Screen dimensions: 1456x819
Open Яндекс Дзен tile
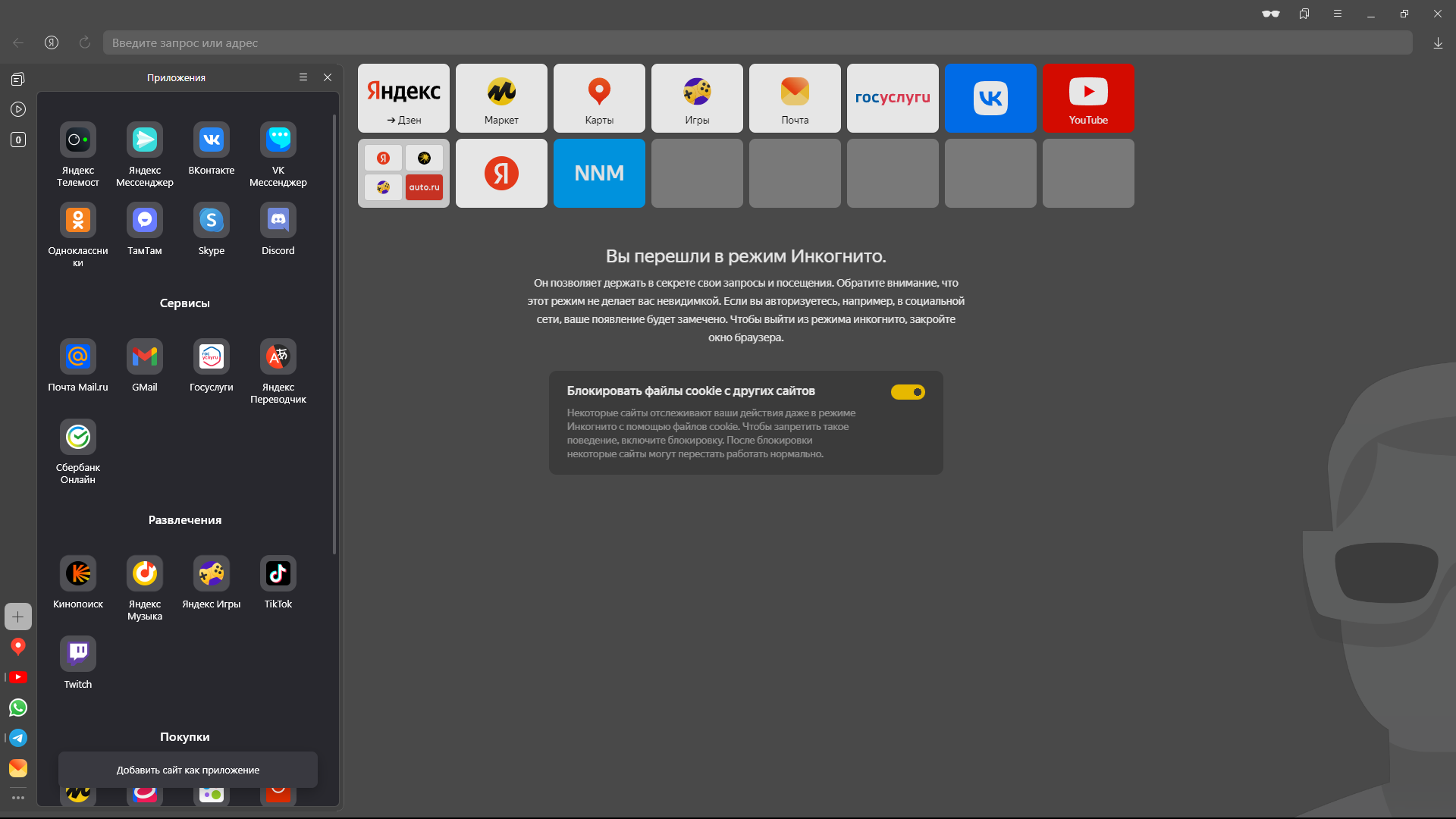(x=403, y=98)
